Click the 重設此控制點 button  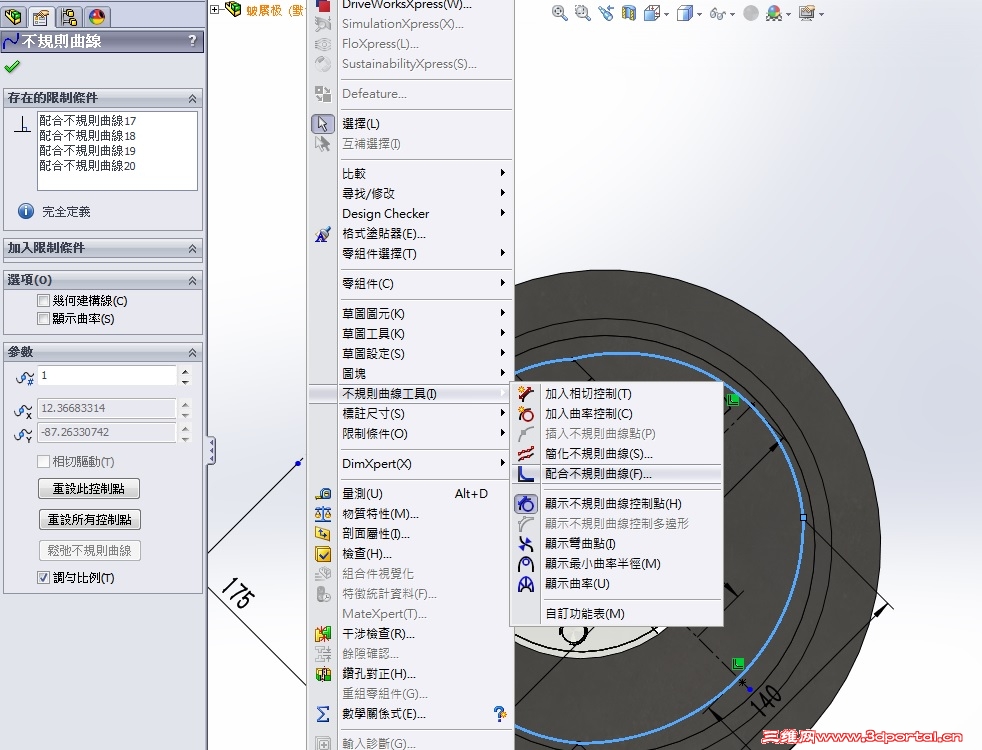point(89,488)
